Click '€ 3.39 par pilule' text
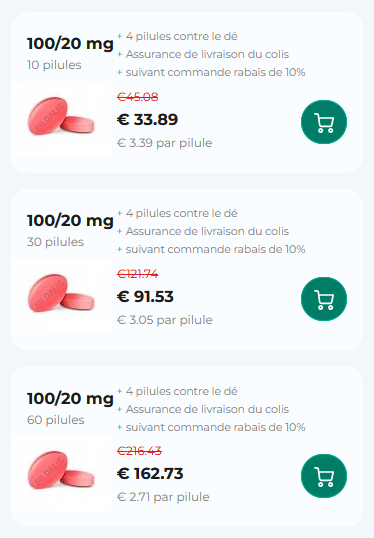Image resolution: width=374 pixels, height=538 pixels. [x=165, y=143]
